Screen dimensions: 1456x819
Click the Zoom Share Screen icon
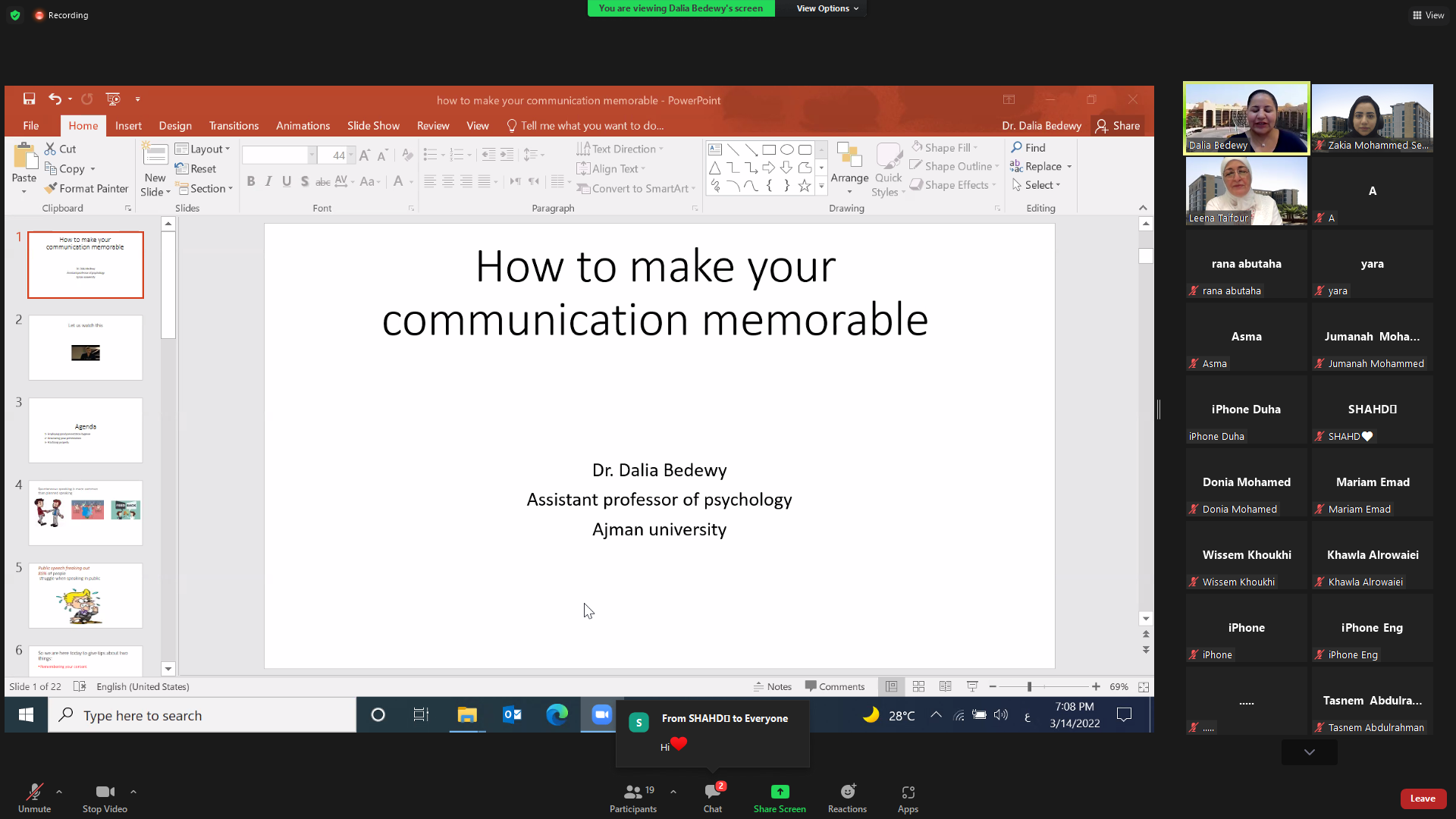pyautogui.click(x=780, y=792)
